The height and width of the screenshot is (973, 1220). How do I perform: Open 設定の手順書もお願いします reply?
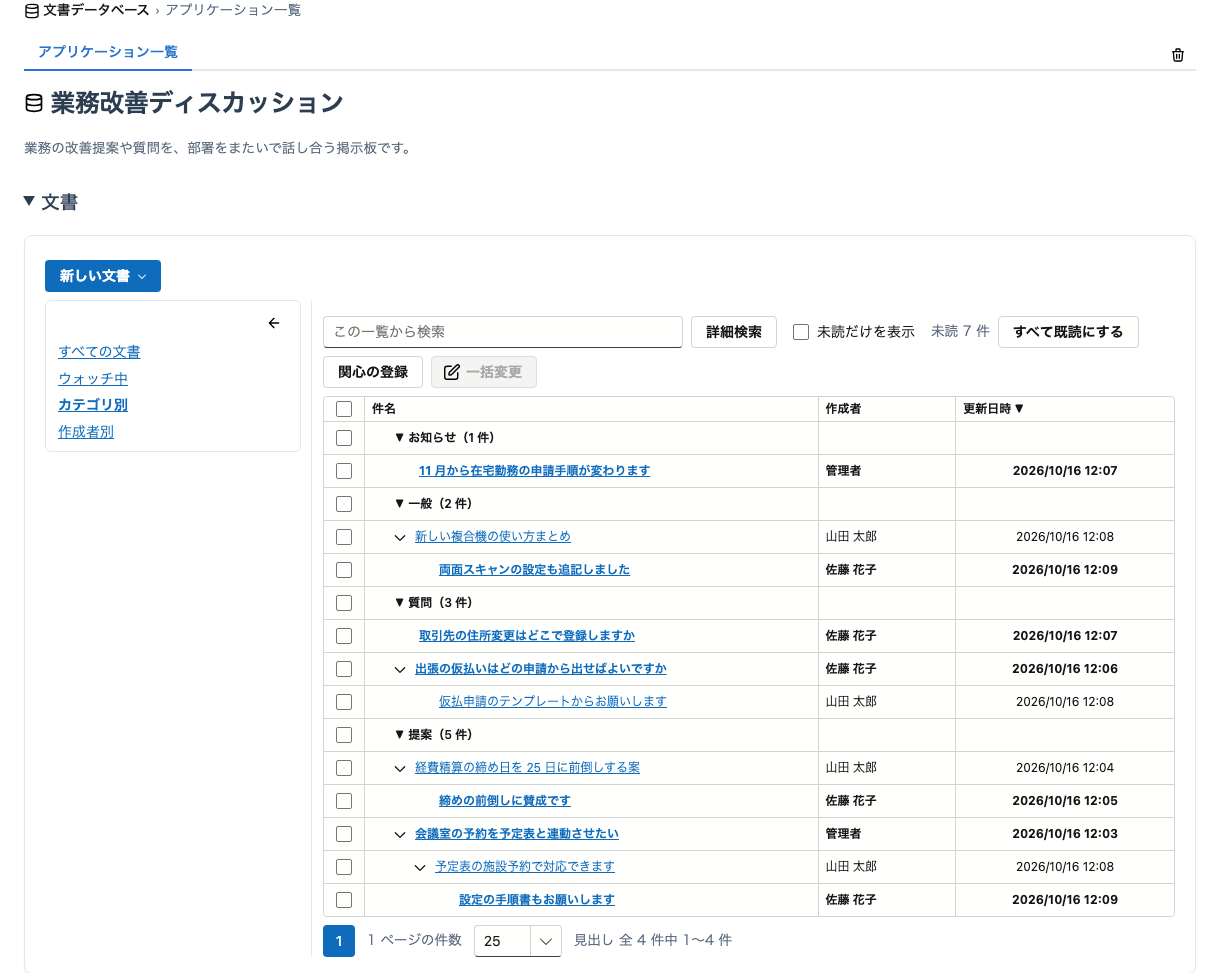(x=537, y=900)
